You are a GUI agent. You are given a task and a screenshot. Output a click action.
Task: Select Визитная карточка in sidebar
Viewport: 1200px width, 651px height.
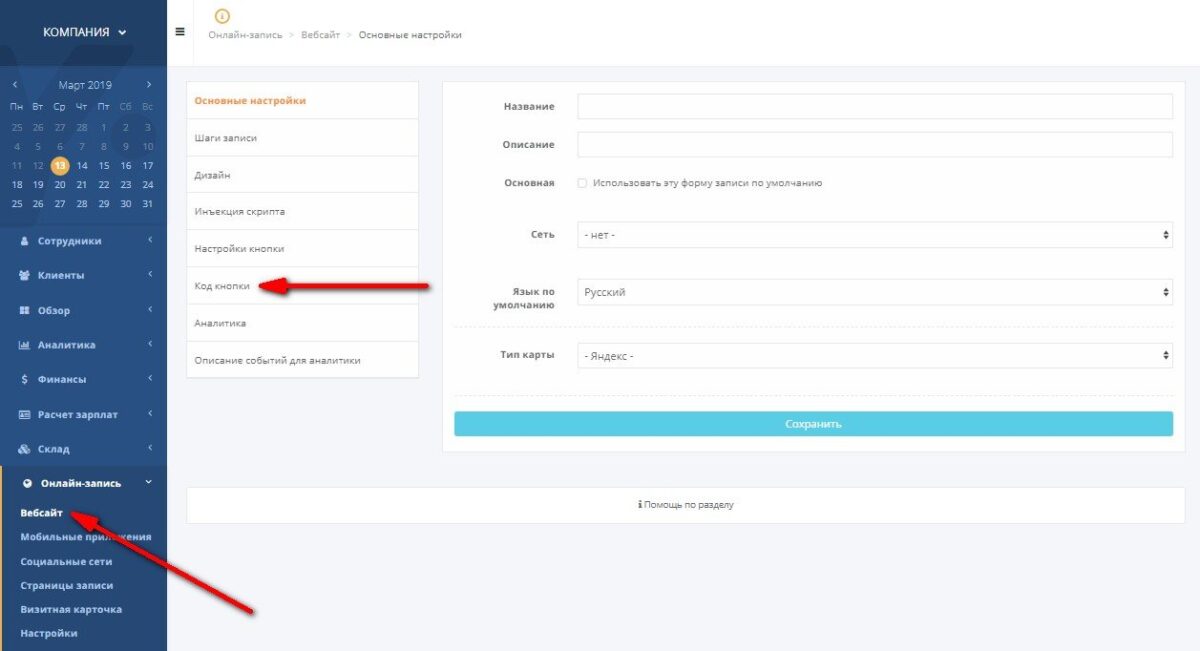(x=71, y=610)
